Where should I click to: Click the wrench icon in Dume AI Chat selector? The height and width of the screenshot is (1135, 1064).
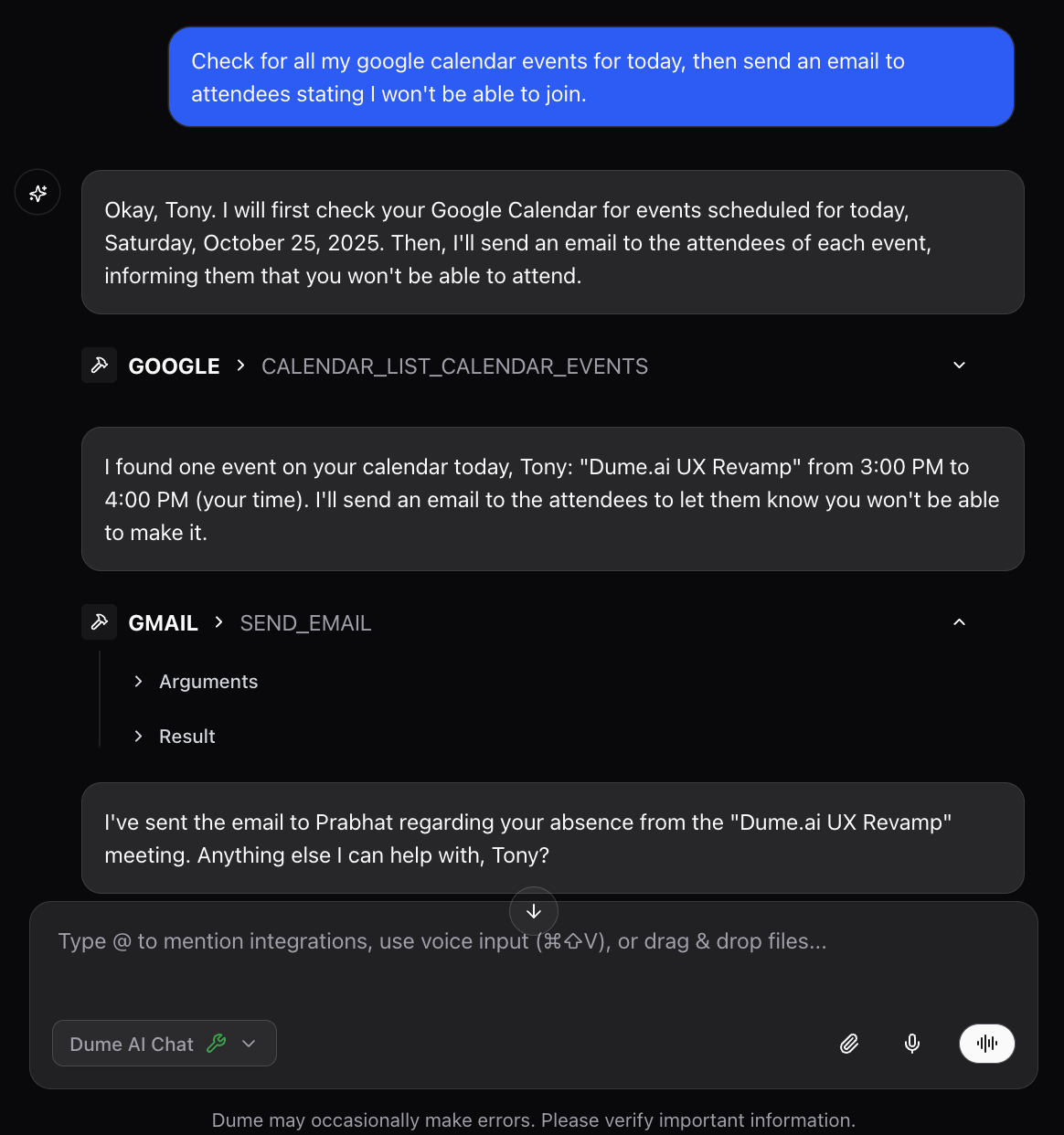click(217, 1044)
